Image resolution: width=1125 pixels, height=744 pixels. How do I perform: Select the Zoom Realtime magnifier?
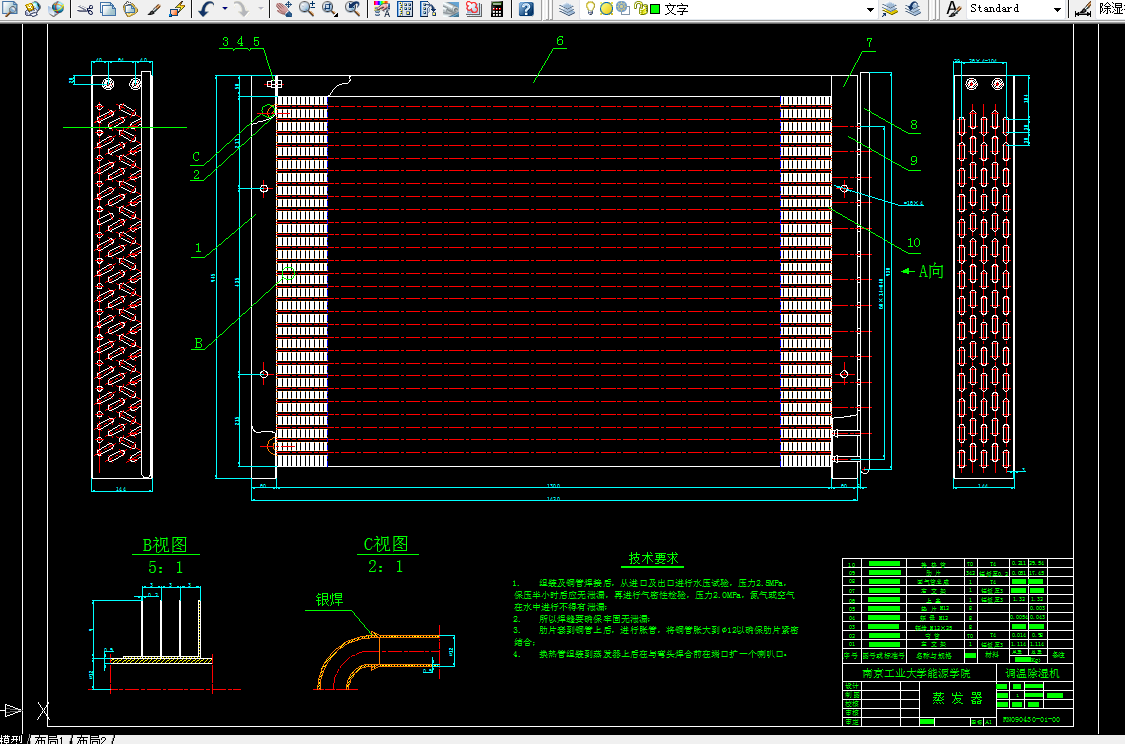[307, 9]
